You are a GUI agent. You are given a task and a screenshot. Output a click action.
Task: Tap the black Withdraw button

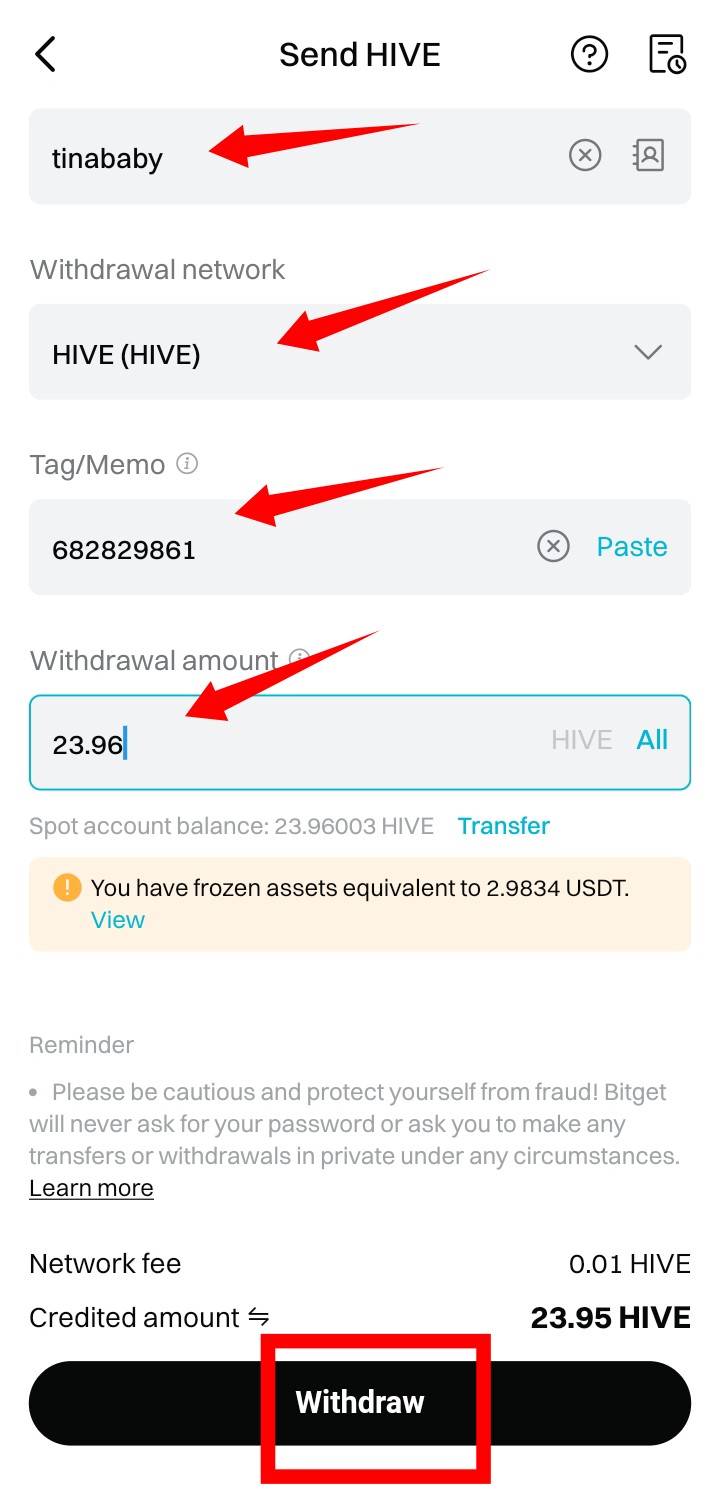(x=360, y=1403)
